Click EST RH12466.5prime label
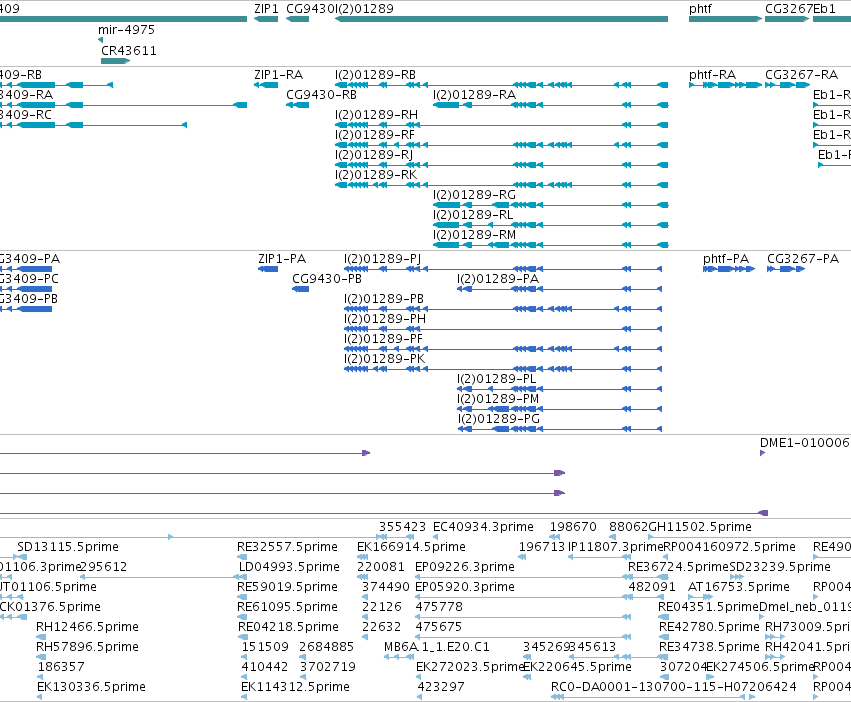Screen dimensions: 851x702 point(87,628)
